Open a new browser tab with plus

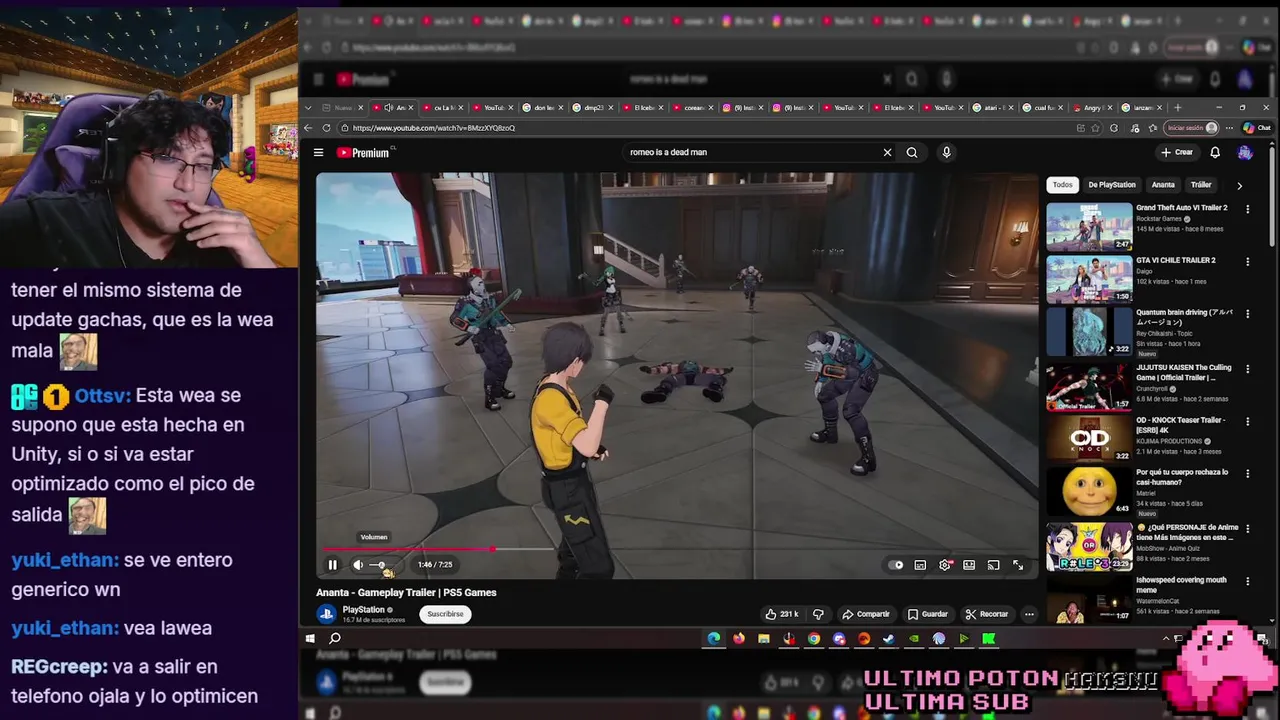coord(1177,107)
